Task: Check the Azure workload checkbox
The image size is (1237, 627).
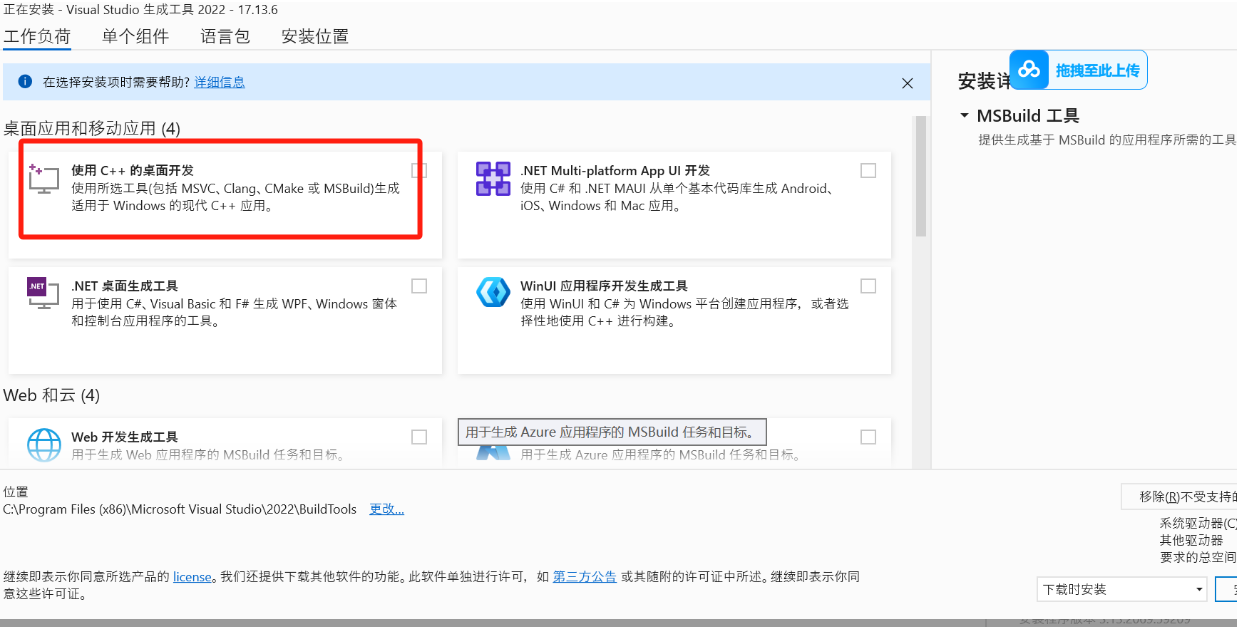Action: tap(868, 437)
